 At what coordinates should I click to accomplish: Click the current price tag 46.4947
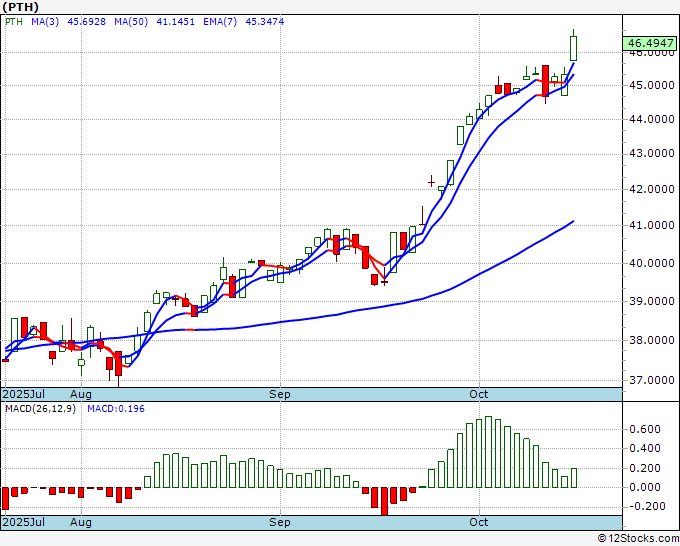click(651, 43)
